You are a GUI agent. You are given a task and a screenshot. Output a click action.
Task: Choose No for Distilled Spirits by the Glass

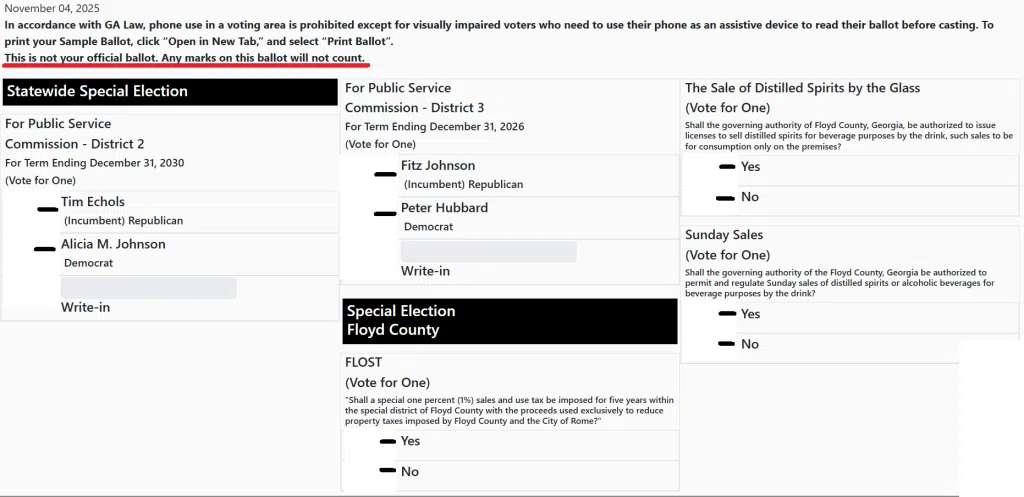728,197
